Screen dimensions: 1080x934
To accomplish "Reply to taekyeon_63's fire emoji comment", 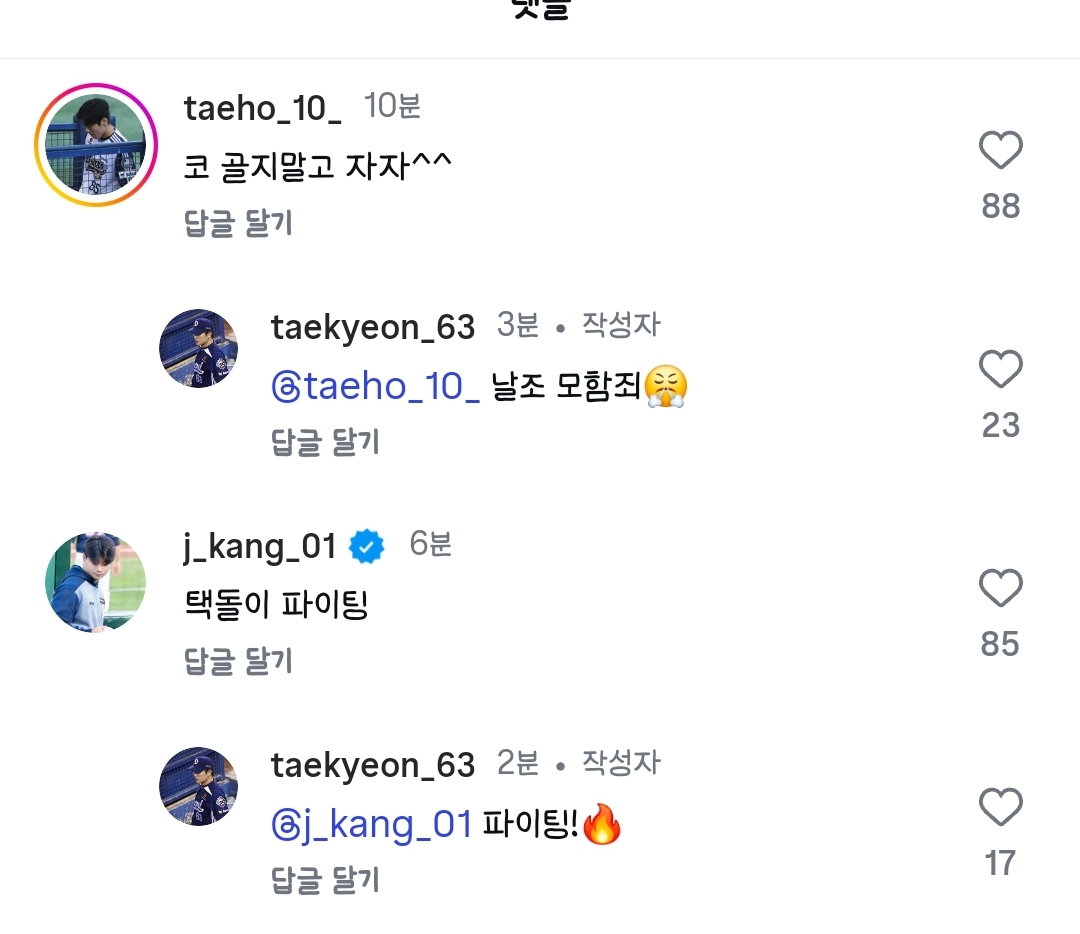I will (x=325, y=880).
